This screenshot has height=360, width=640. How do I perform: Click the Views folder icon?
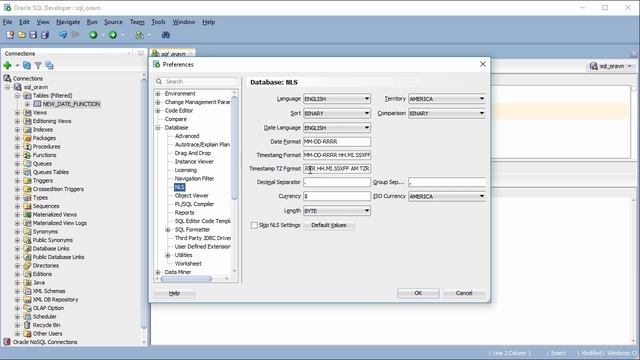pos(27,112)
